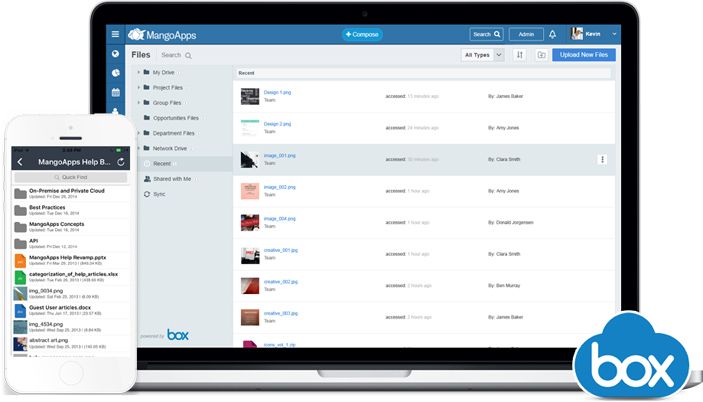Viewport: 703px width, 402px height.
Task: Click the Opportunities Files folder icon
Action: 147,118
